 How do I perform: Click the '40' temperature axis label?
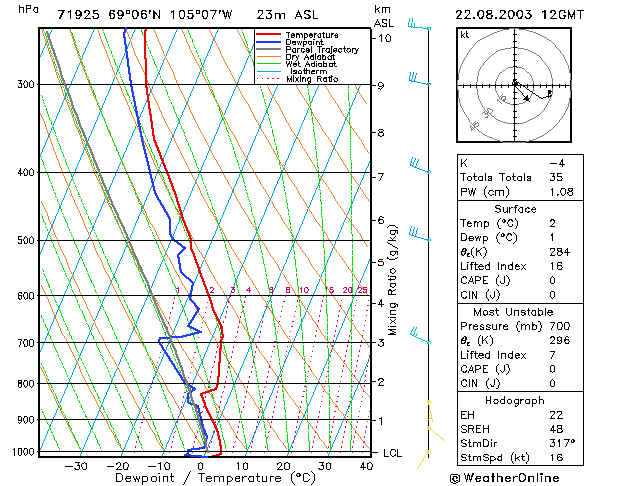[366, 466]
